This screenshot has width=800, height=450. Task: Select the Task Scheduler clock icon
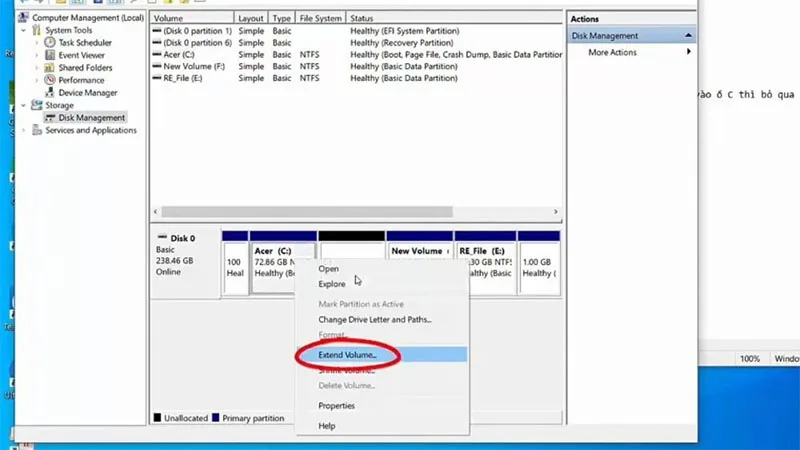click(x=49, y=42)
